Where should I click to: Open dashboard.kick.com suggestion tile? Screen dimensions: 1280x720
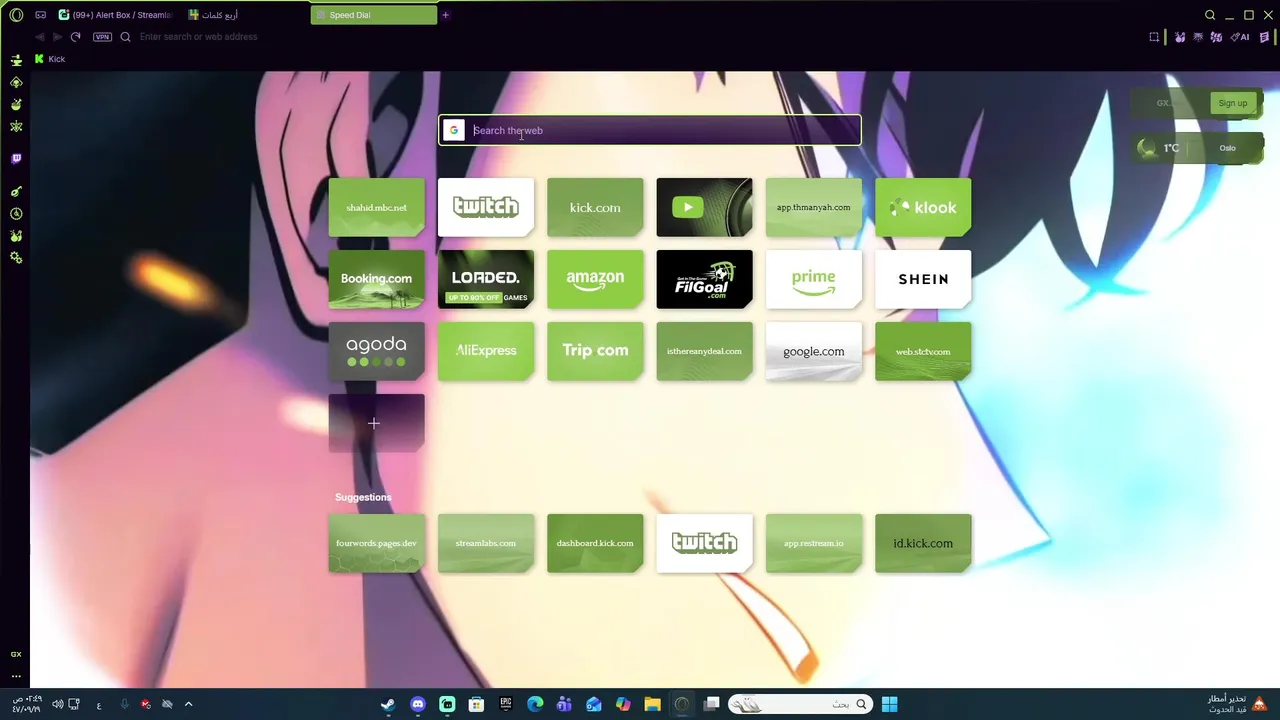(595, 543)
